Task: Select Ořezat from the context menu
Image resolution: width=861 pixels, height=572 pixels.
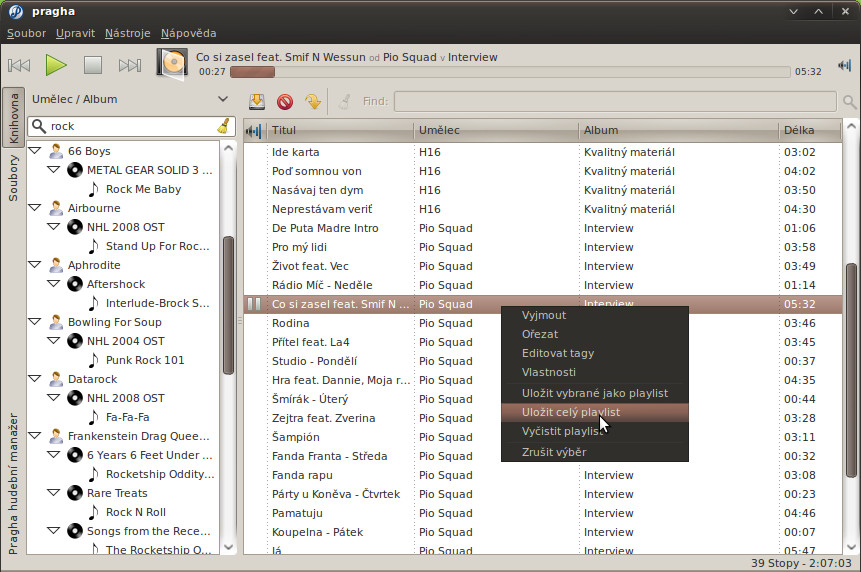Action: click(x=595, y=334)
